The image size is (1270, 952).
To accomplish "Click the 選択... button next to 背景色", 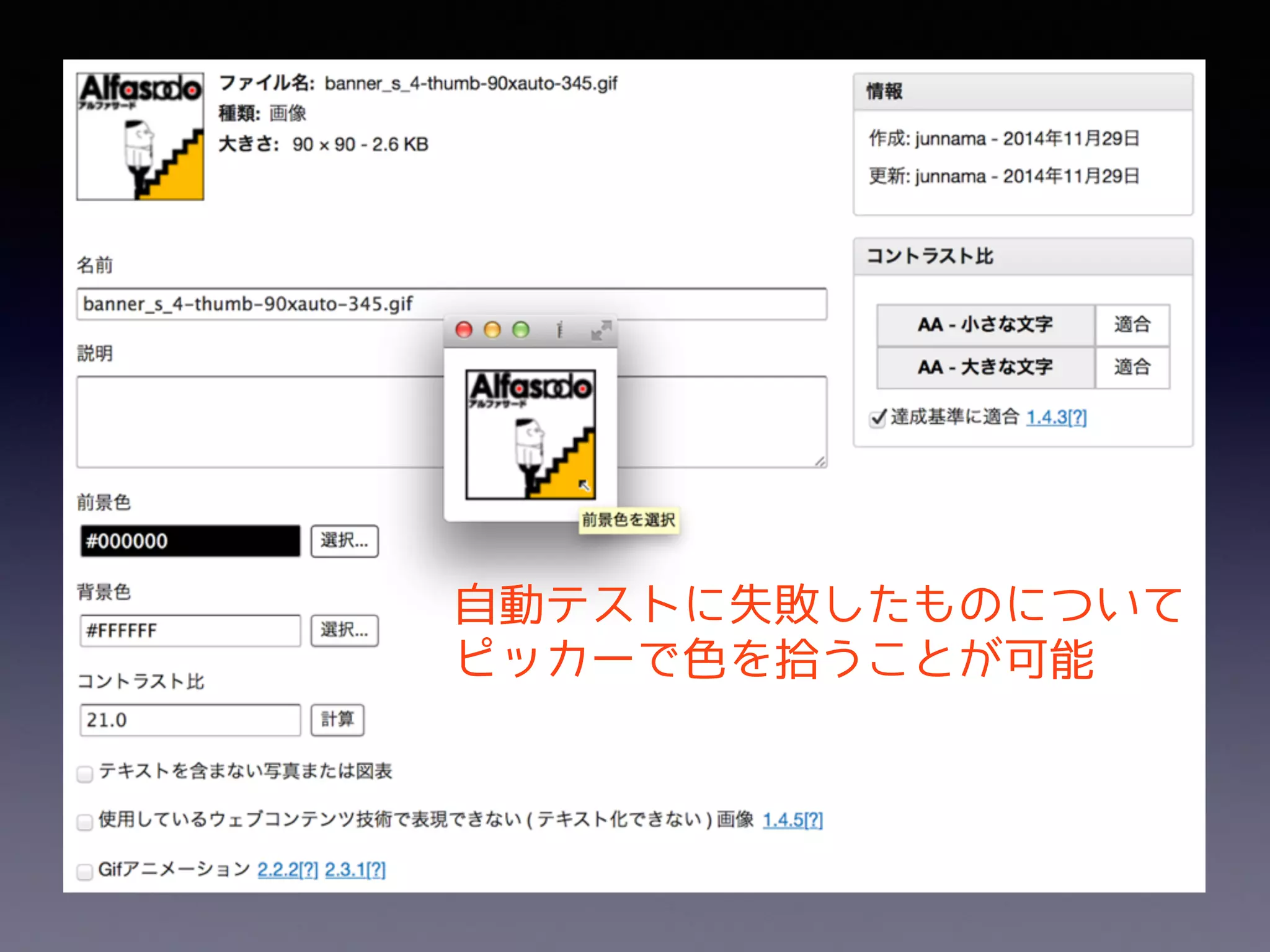I will pyautogui.click(x=344, y=631).
